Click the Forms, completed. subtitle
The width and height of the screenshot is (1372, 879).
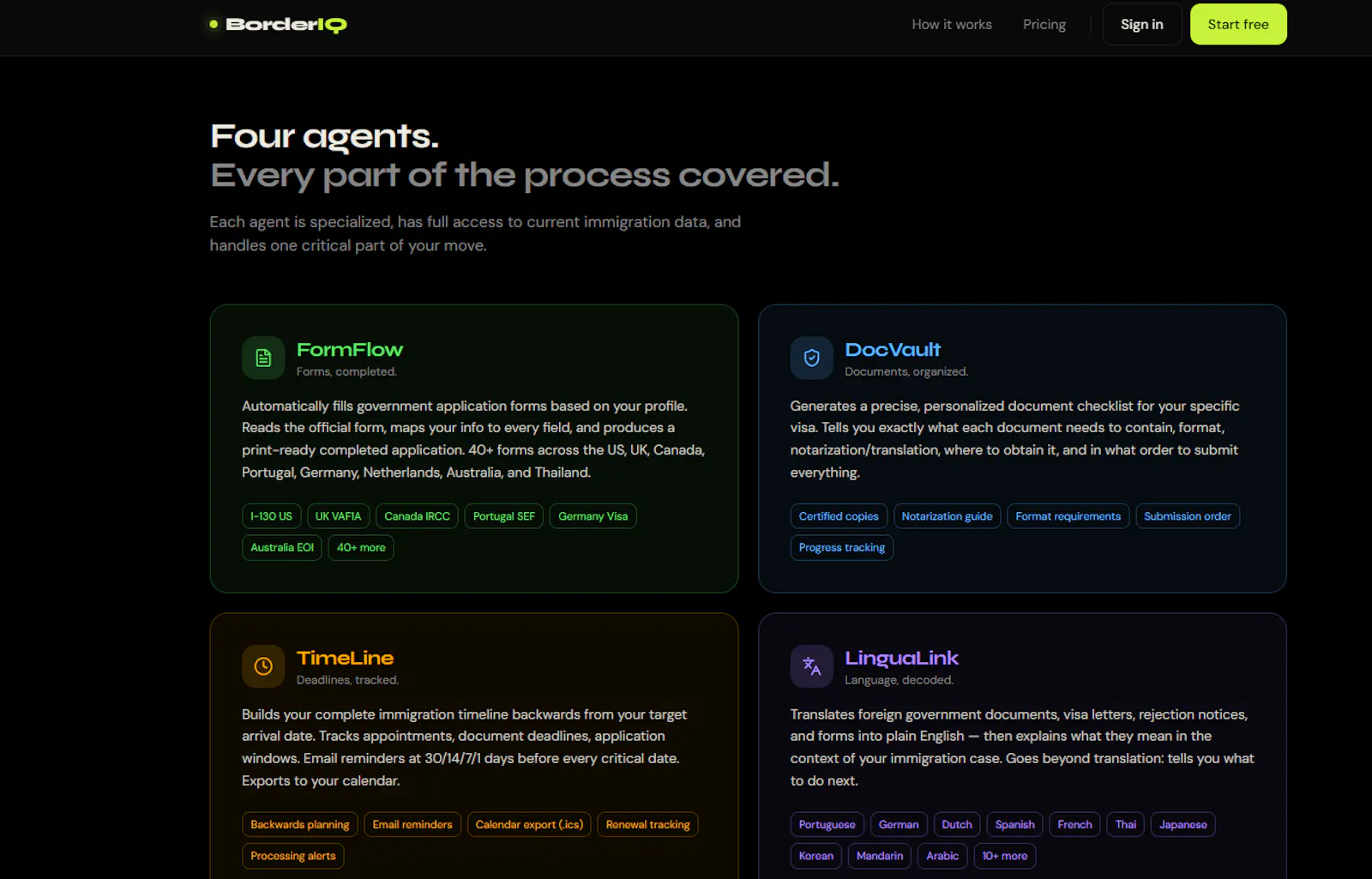click(346, 371)
